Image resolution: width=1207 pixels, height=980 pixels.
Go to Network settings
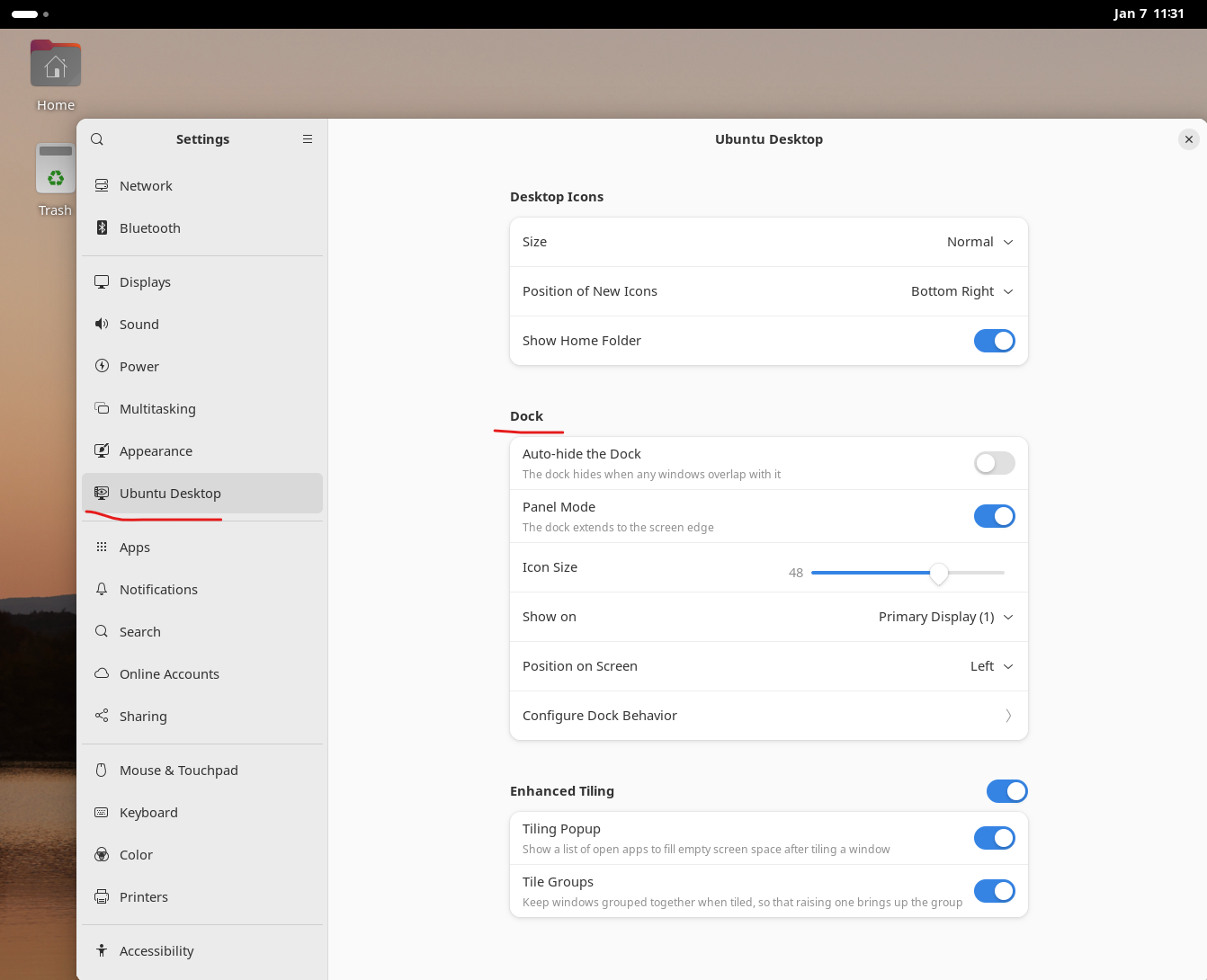[202, 185]
